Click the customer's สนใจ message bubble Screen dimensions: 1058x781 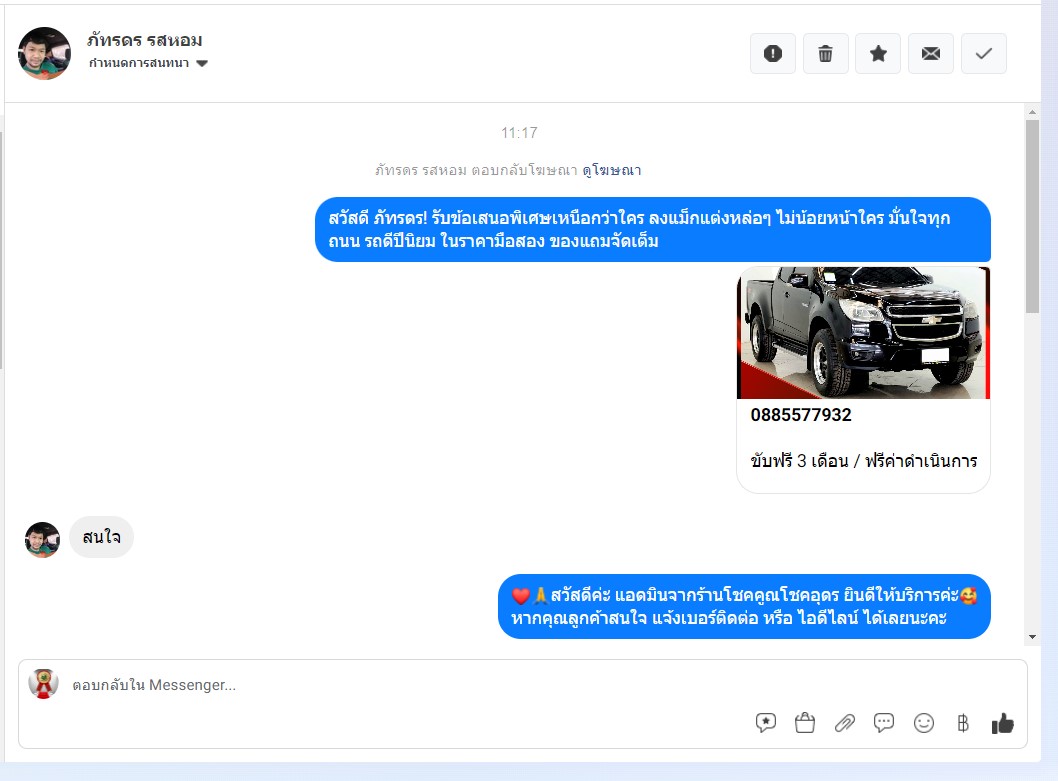[x=101, y=538]
